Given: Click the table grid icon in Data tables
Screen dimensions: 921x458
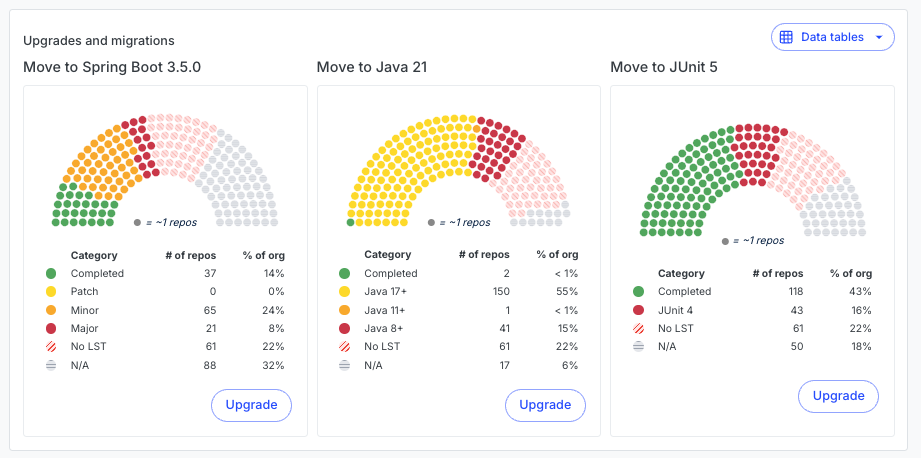Looking at the screenshot, I should click(x=786, y=37).
